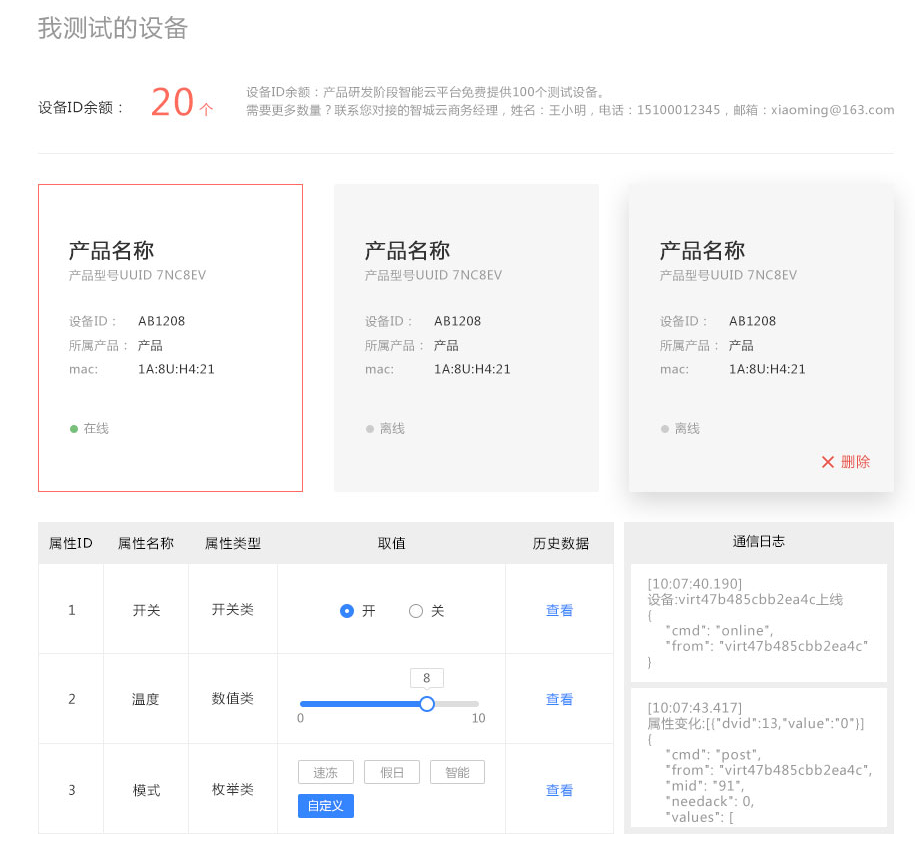Open 查看 history for 模式 attribute

(x=559, y=789)
